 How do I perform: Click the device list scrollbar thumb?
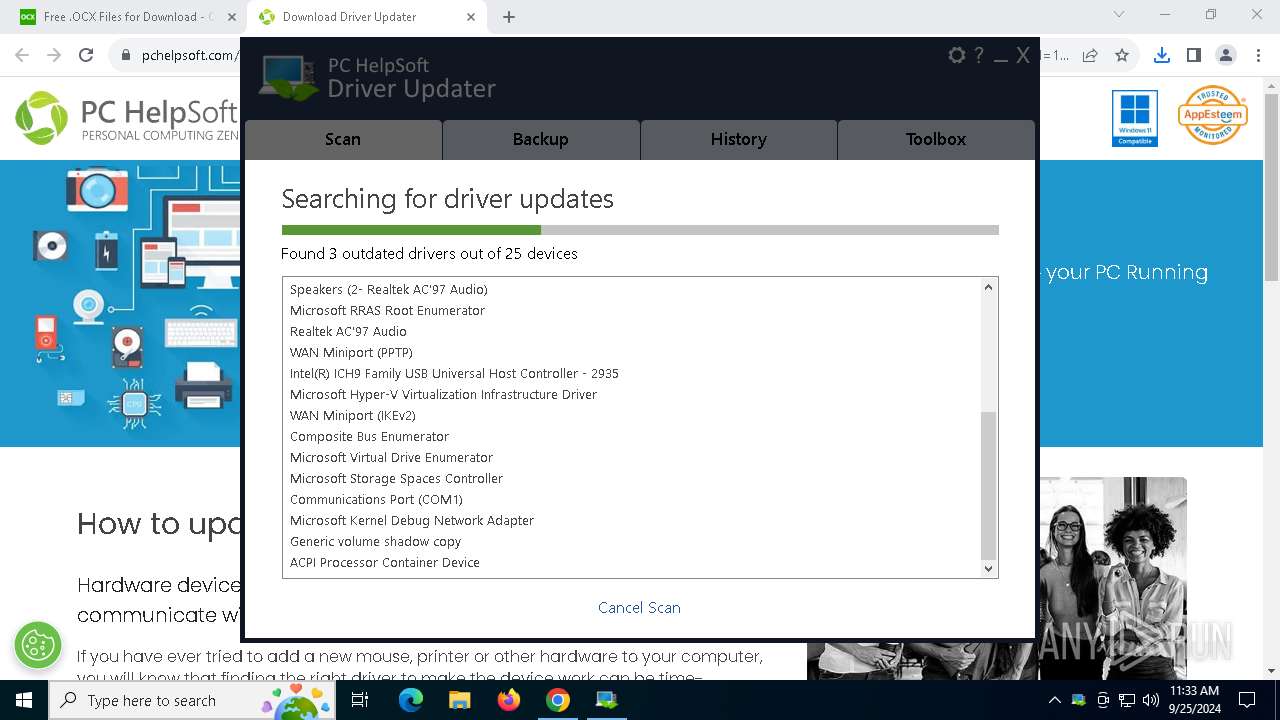click(x=988, y=485)
